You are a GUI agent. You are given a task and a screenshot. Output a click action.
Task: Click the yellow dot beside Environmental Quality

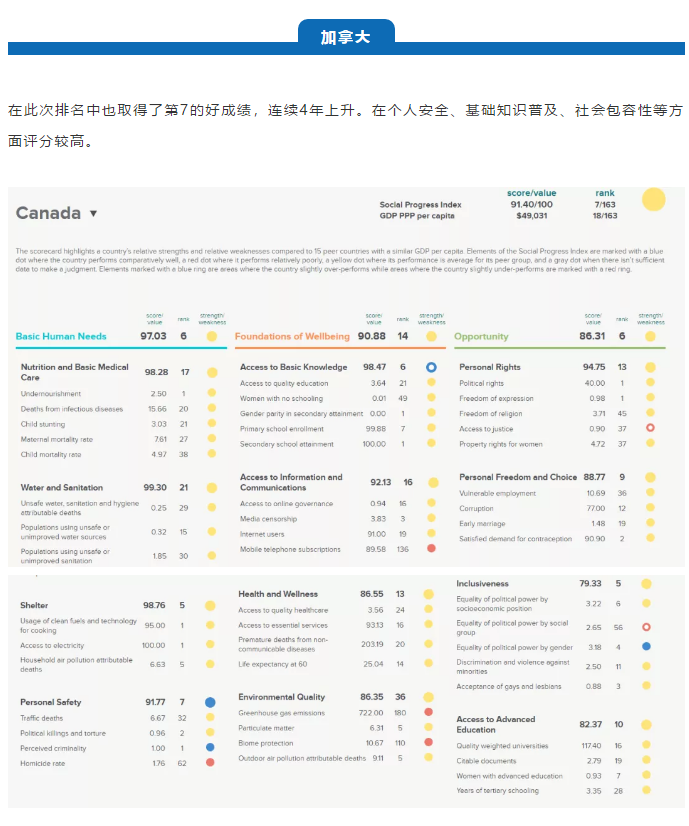tap(428, 697)
